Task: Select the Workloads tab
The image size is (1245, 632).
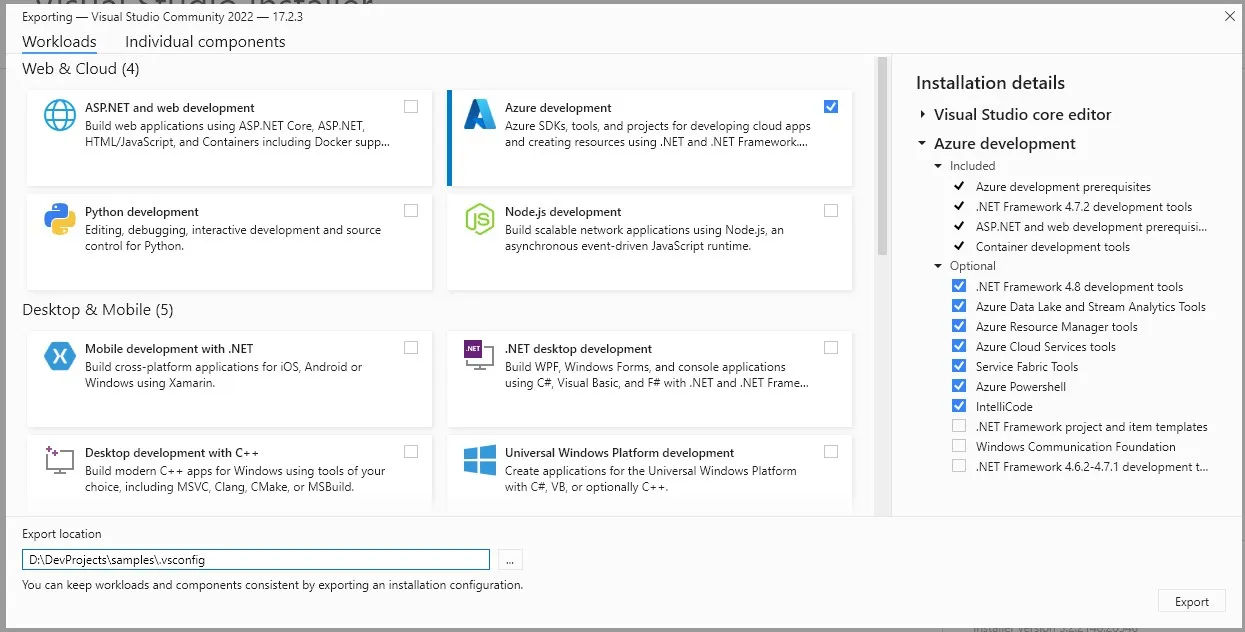Action: pos(59,42)
